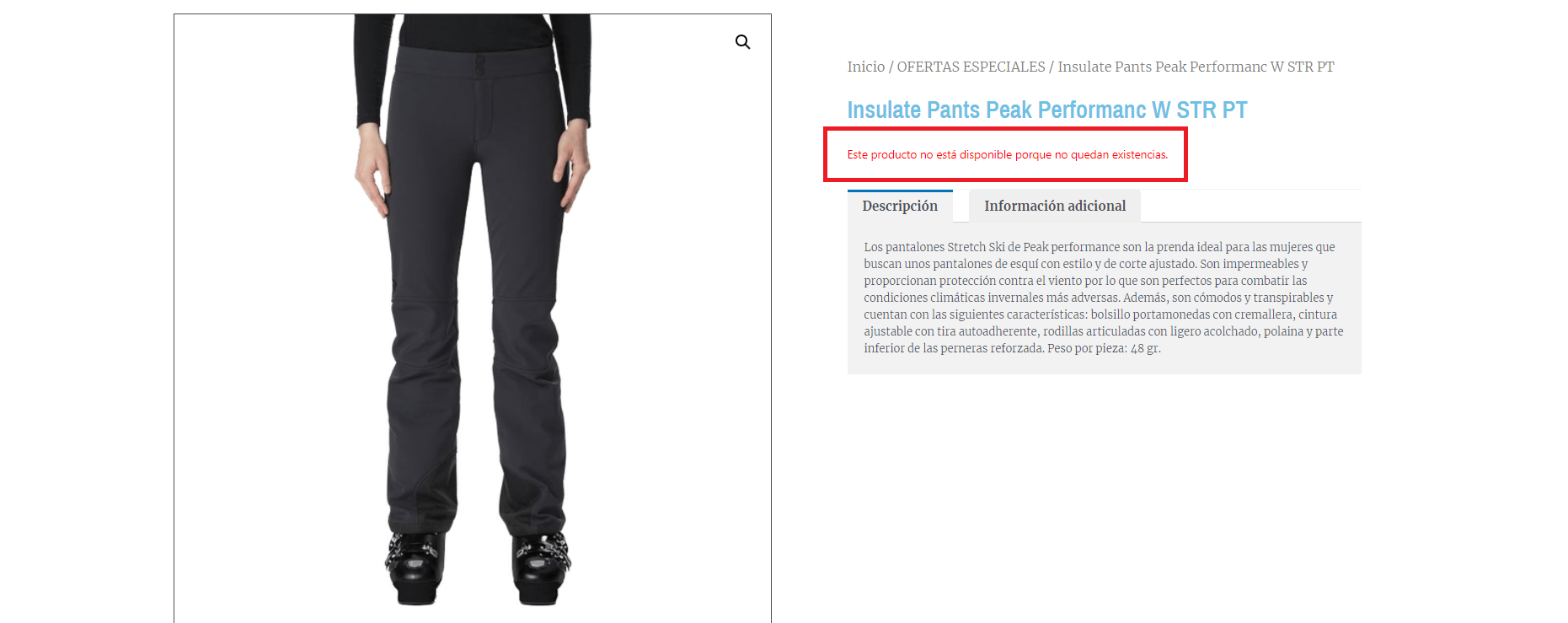The height and width of the screenshot is (623, 1568).
Task: Click the product description paragraph
Action: click(x=1104, y=298)
